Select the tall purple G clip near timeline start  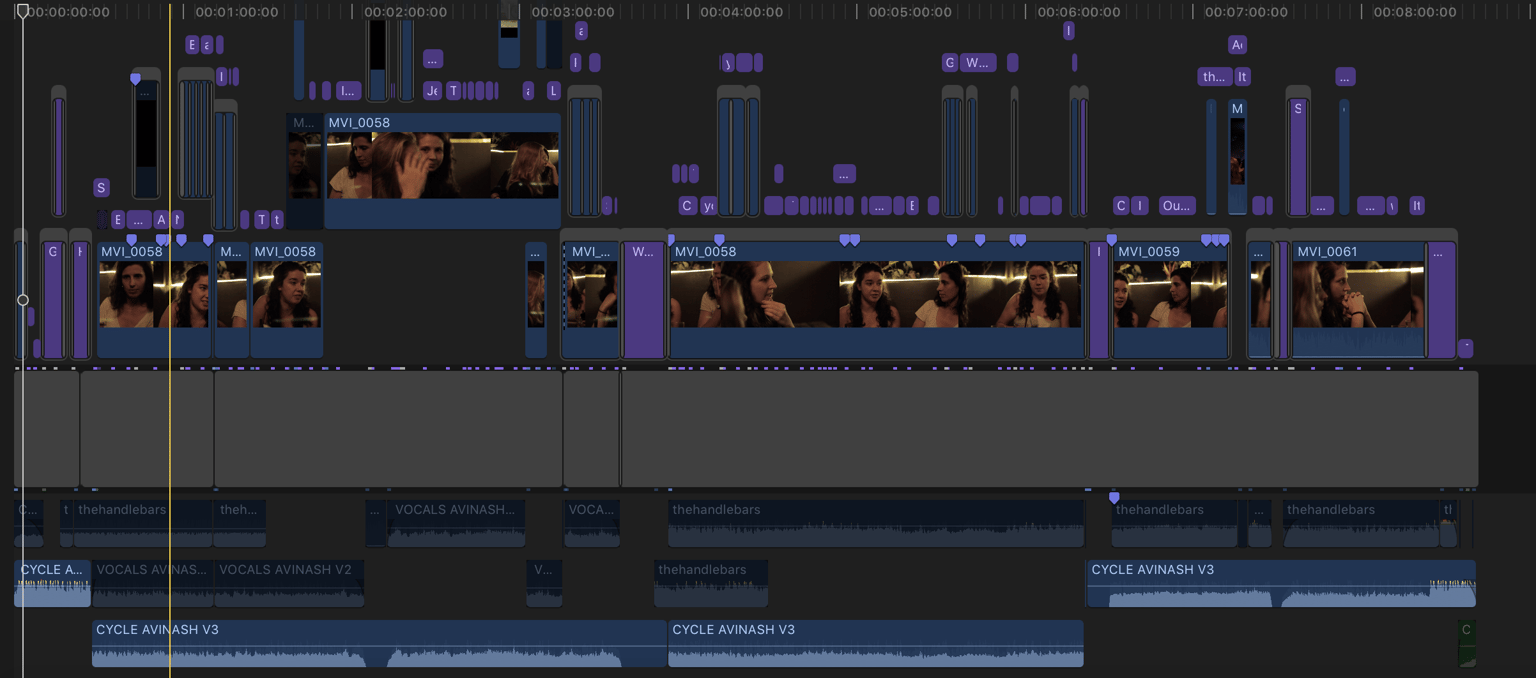click(x=53, y=300)
